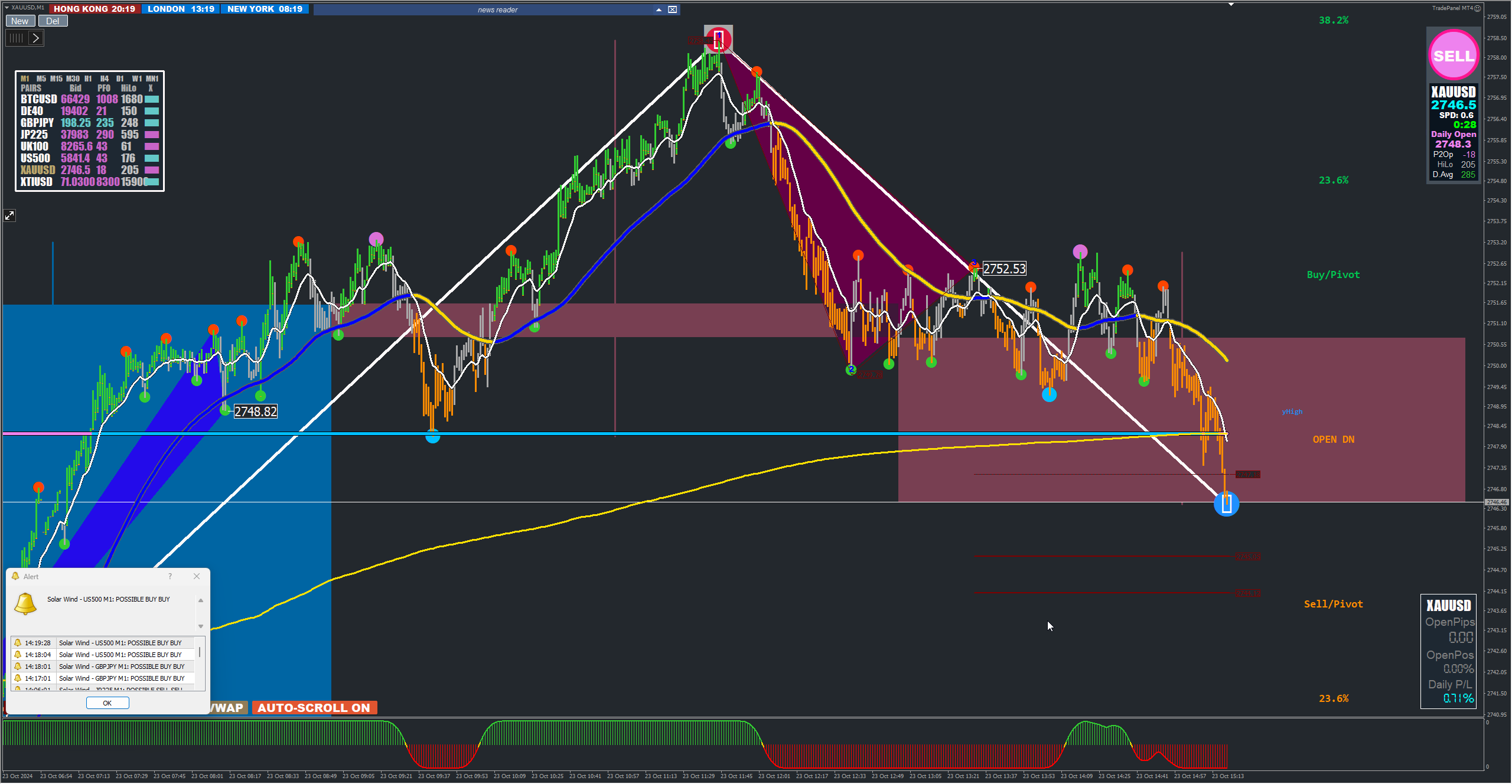Click the New button
The image size is (1512, 784).
[x=19, y=21]
